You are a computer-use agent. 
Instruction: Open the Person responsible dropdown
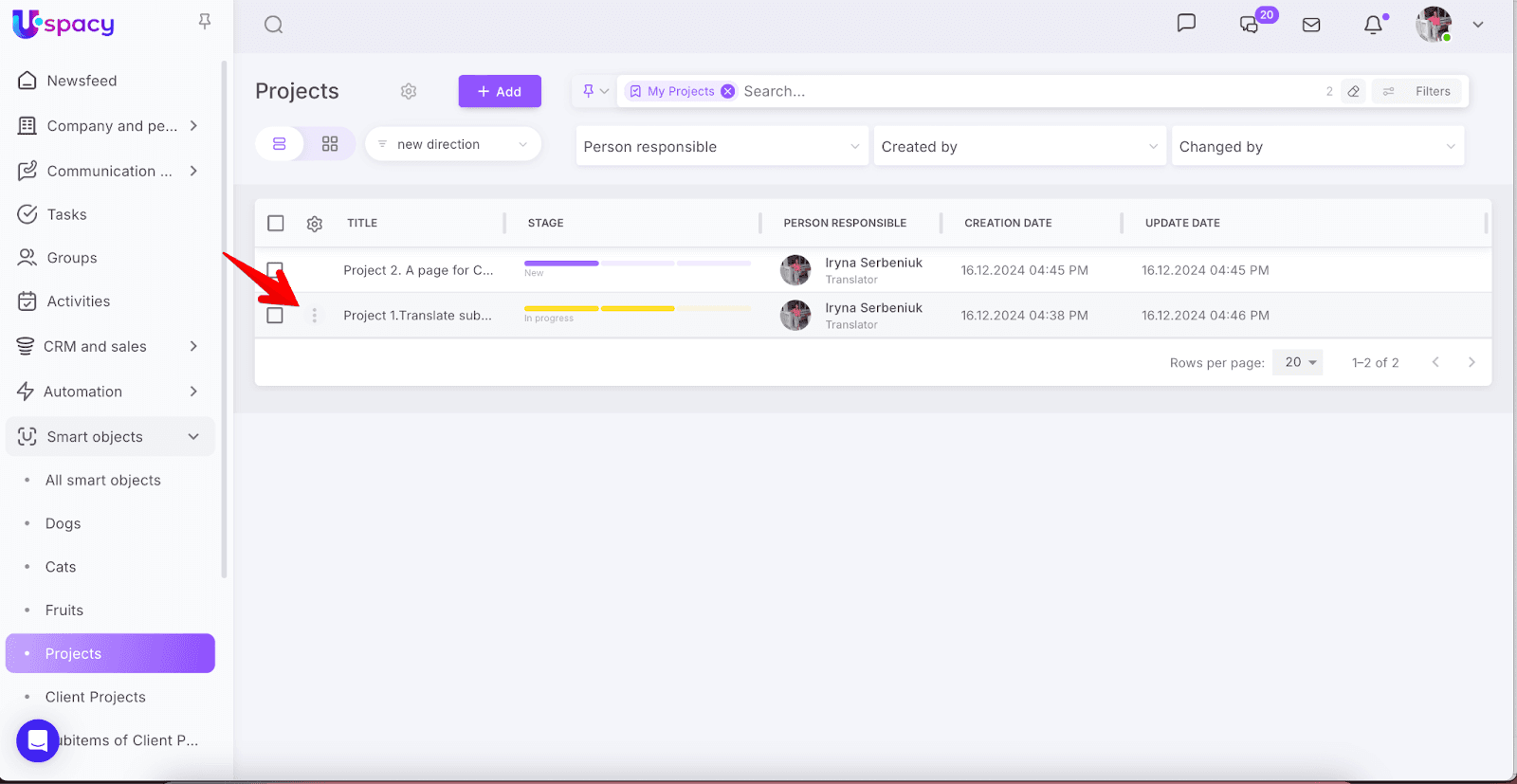722,147
